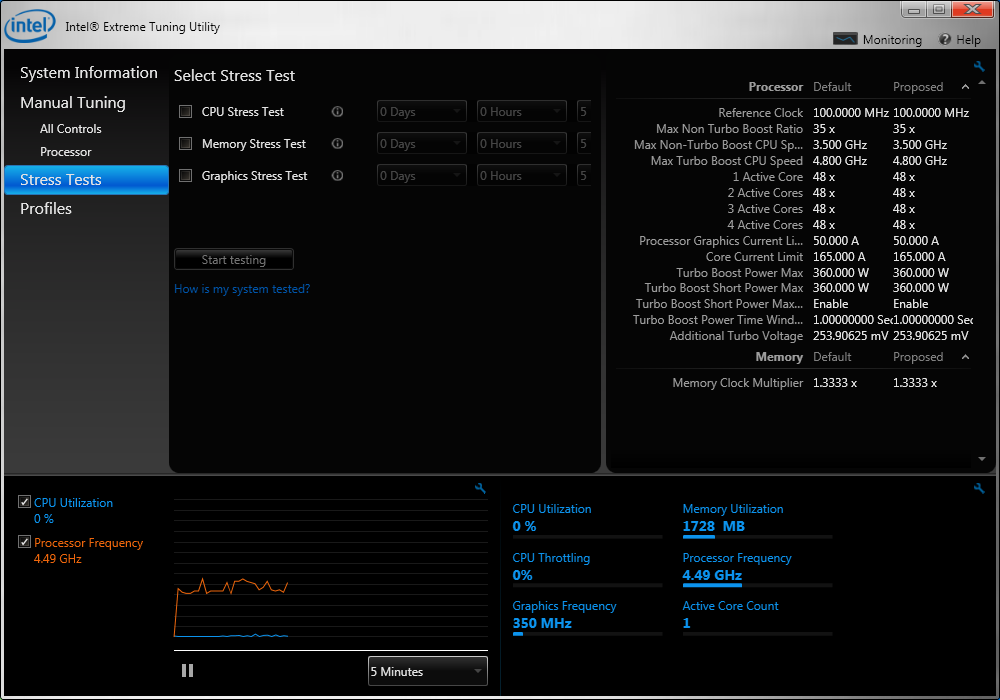Open the Days dropdown for Memory Stress Test
This screenshot has height=700, width=1000.
tap(422, 143)
